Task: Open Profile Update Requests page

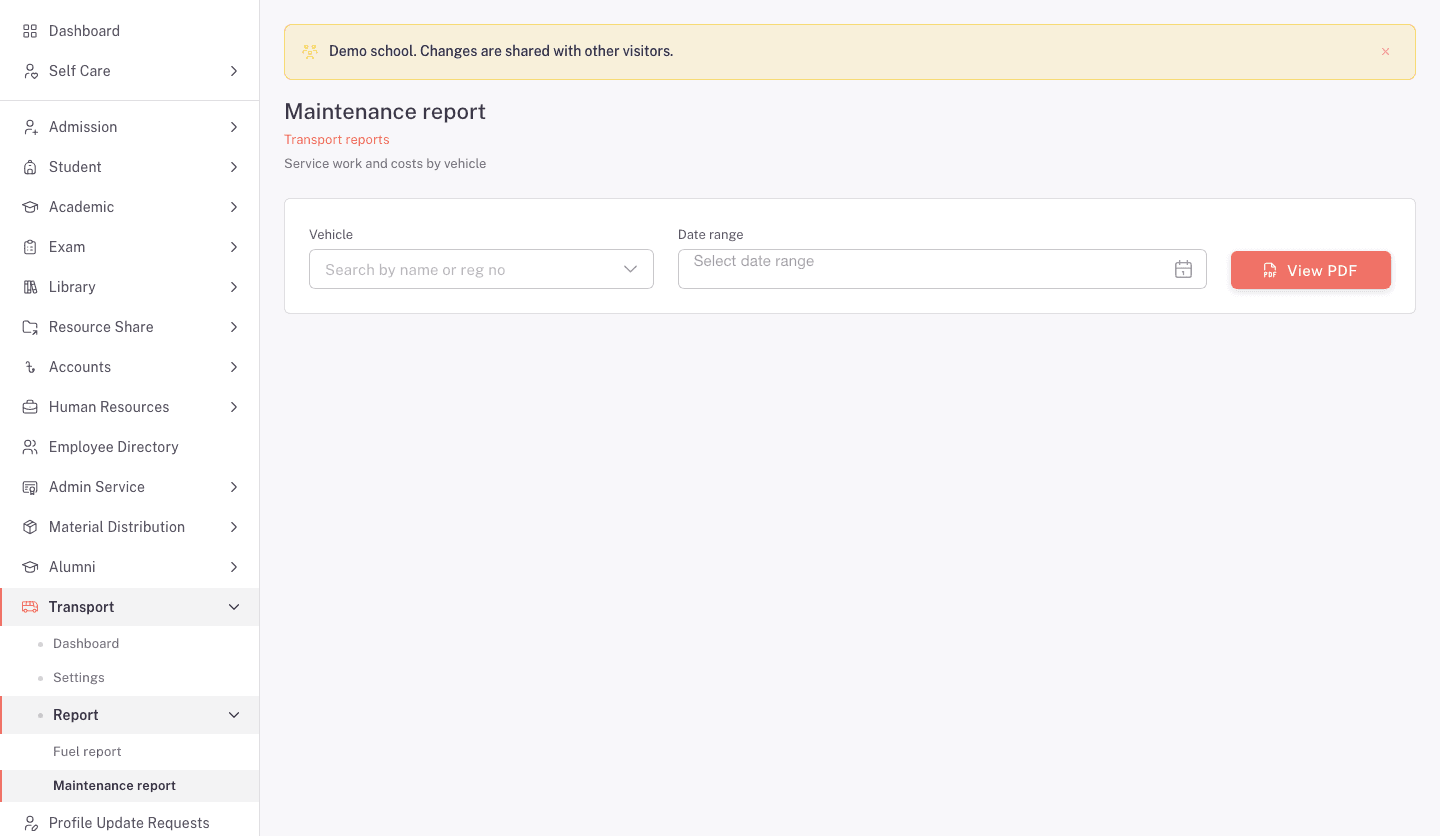Action: pyautogui.click(x=129, y=823)
